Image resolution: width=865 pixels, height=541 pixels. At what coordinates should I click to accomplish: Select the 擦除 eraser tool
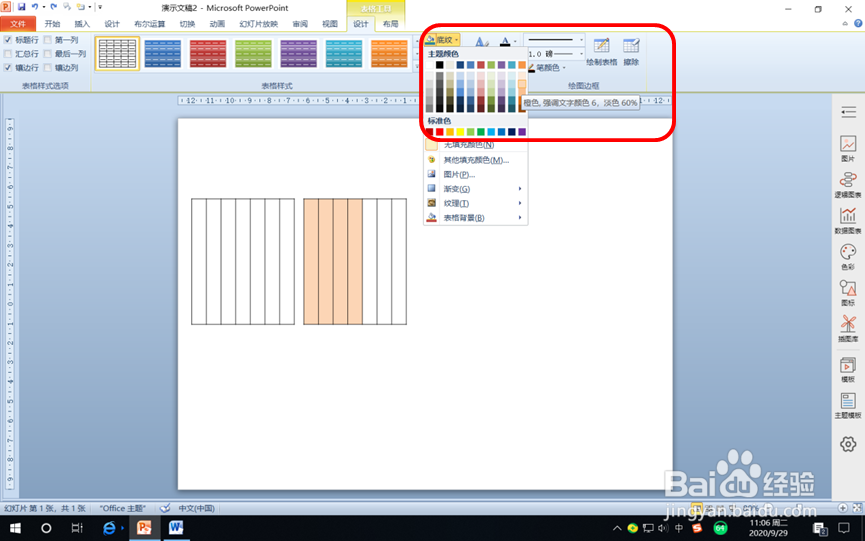click(x=631, y=52)
